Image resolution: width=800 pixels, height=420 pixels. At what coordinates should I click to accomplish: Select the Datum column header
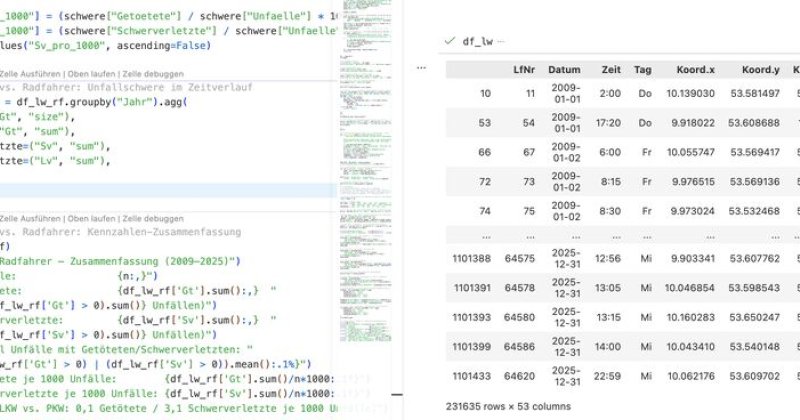tap(564, 69)
